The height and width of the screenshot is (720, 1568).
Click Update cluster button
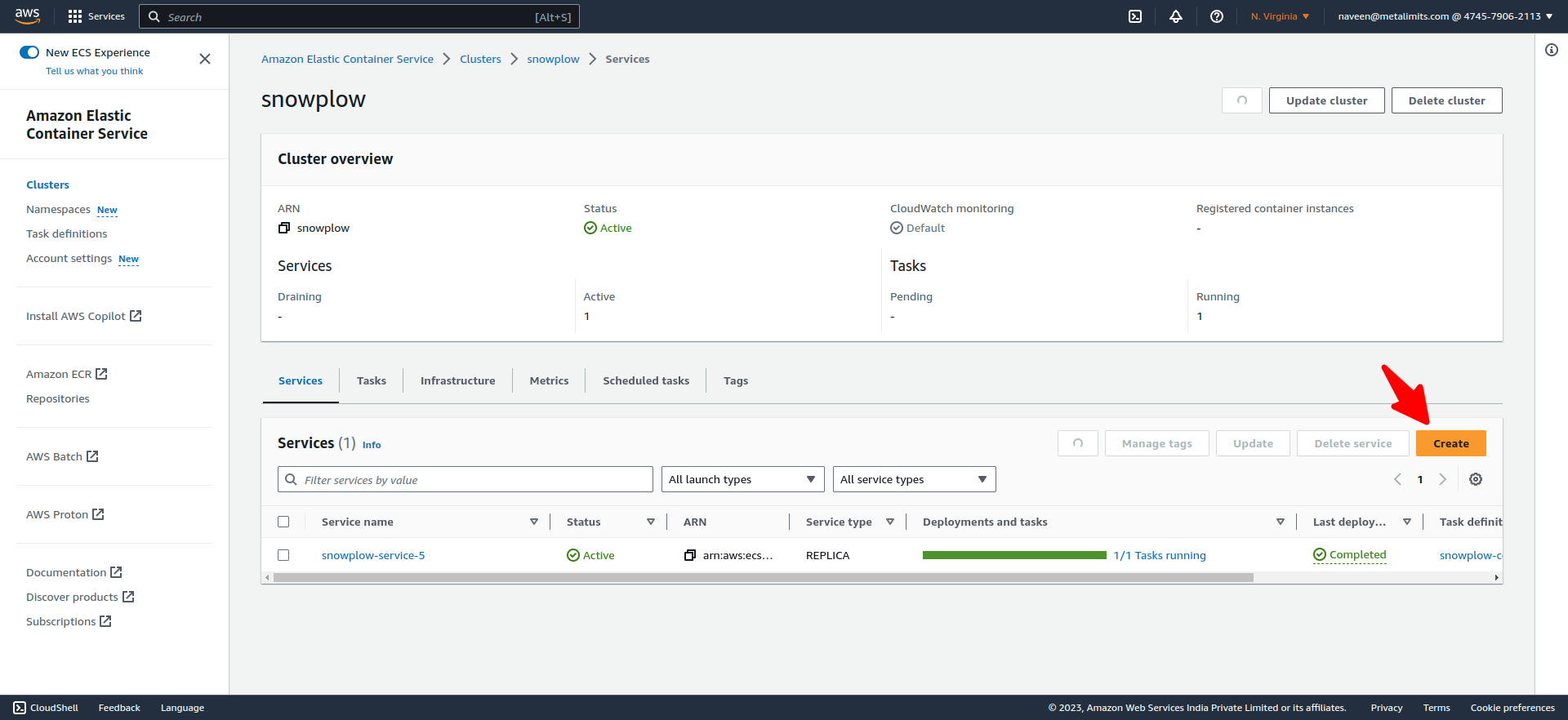(x=1327, y=100)
